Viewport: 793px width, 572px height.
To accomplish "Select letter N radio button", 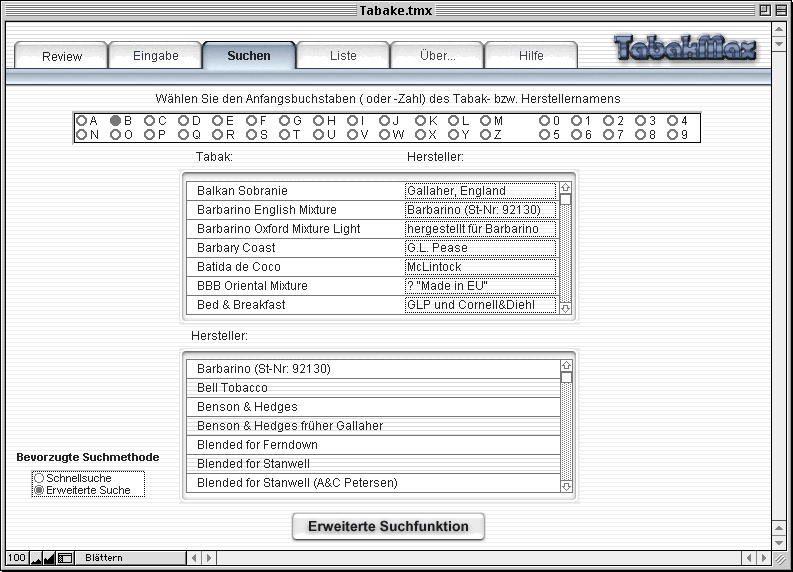I will 81,135.
